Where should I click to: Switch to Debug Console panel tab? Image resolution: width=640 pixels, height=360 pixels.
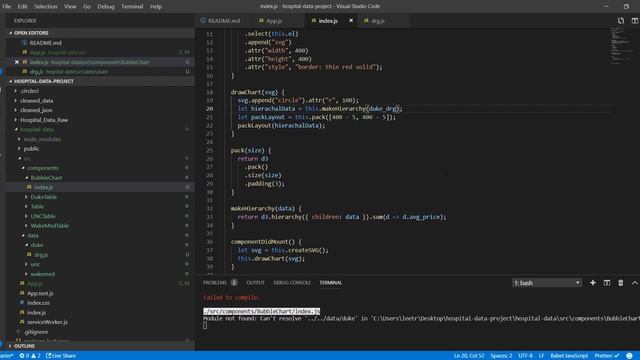click(x=292, y=282)
